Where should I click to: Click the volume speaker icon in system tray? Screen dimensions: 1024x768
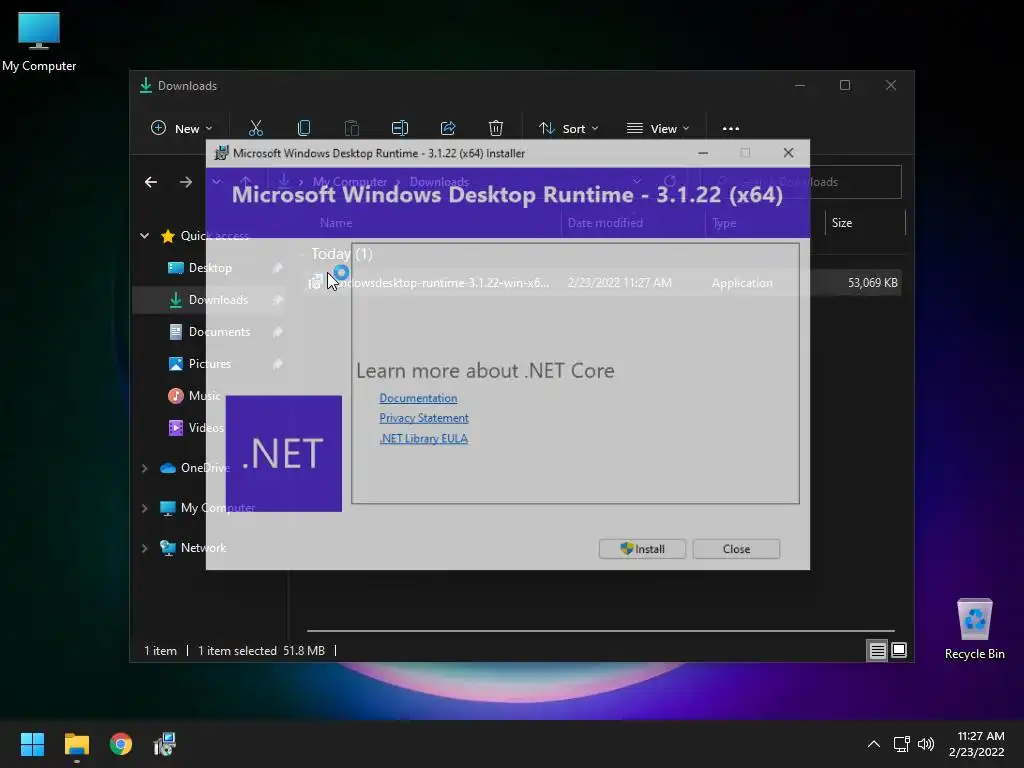tap(925, 744)
